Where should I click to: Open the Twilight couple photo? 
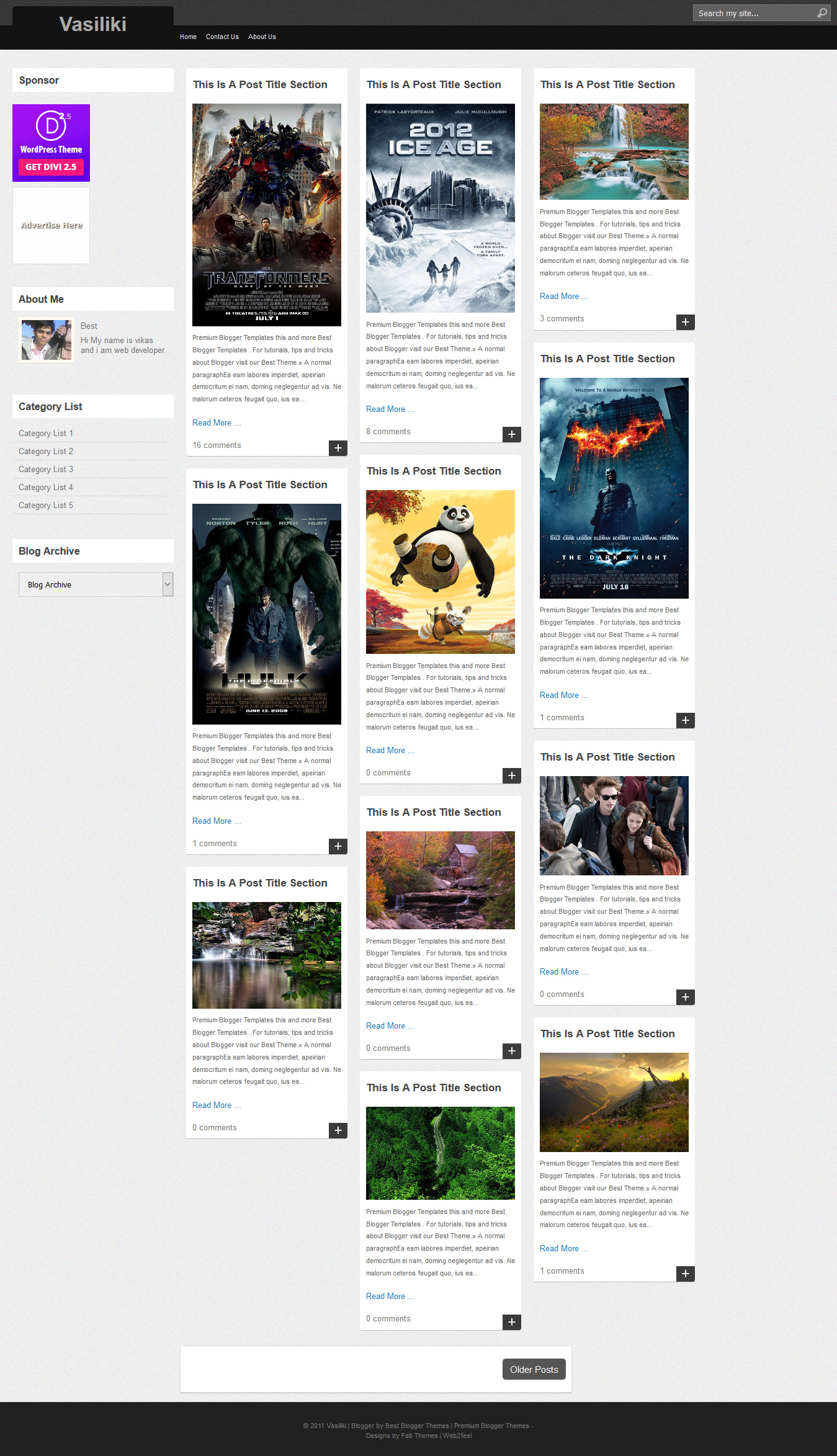pyautogui.click(x=614, y=826)
